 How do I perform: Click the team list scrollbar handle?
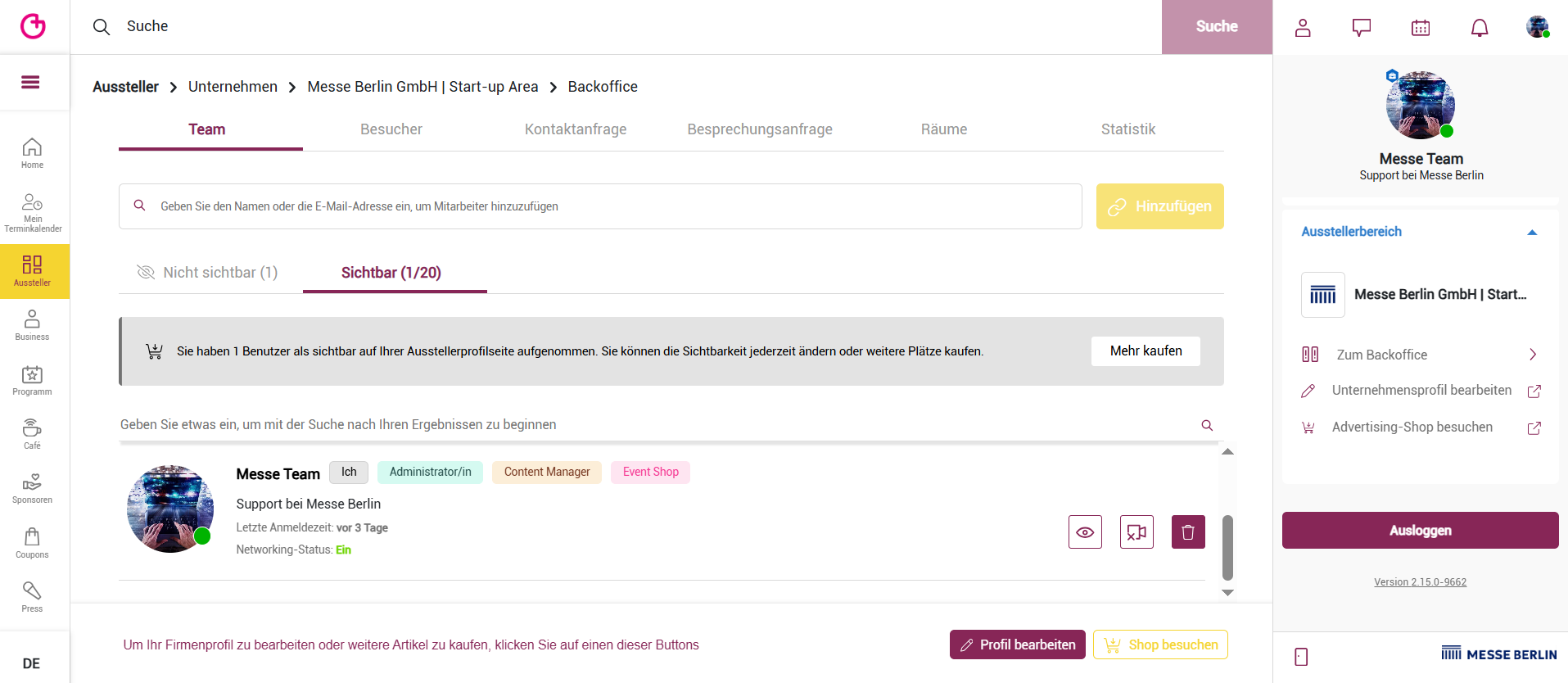pos(1227,547)
